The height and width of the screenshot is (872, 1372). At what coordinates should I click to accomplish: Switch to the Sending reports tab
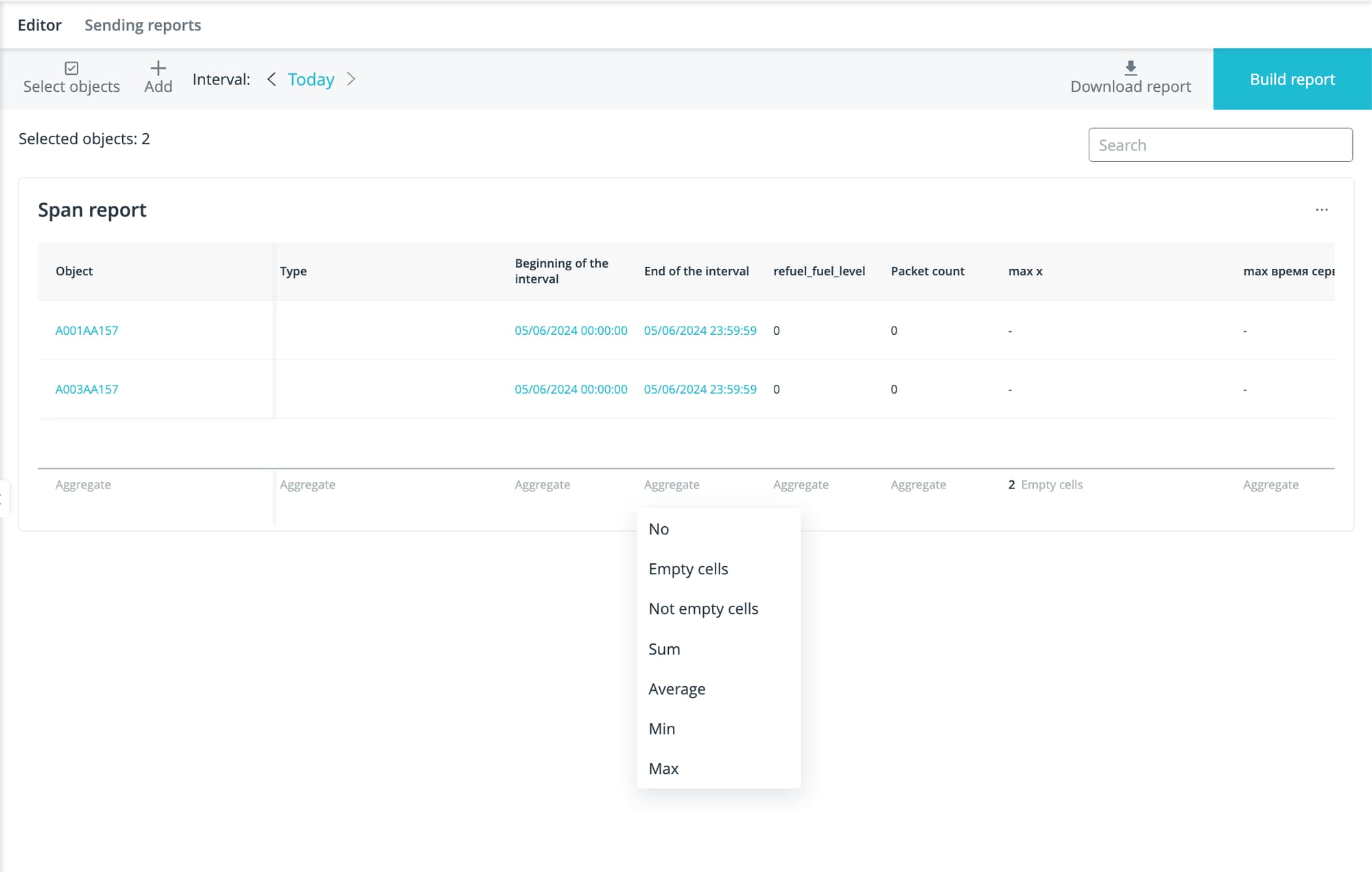pyautogui.click(x=143, y=25)
